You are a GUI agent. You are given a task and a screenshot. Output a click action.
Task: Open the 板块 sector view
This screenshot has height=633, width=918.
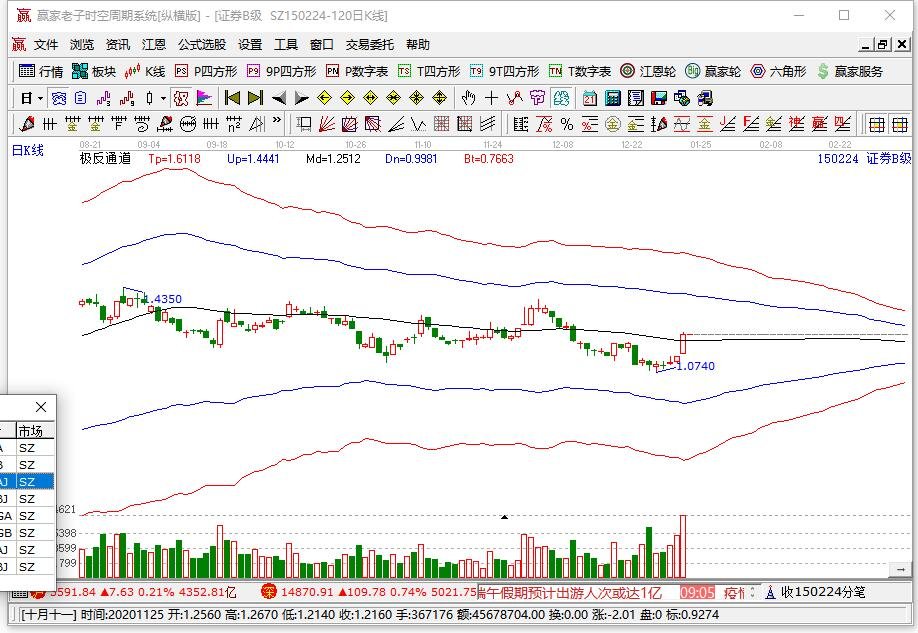coord(94,71)
